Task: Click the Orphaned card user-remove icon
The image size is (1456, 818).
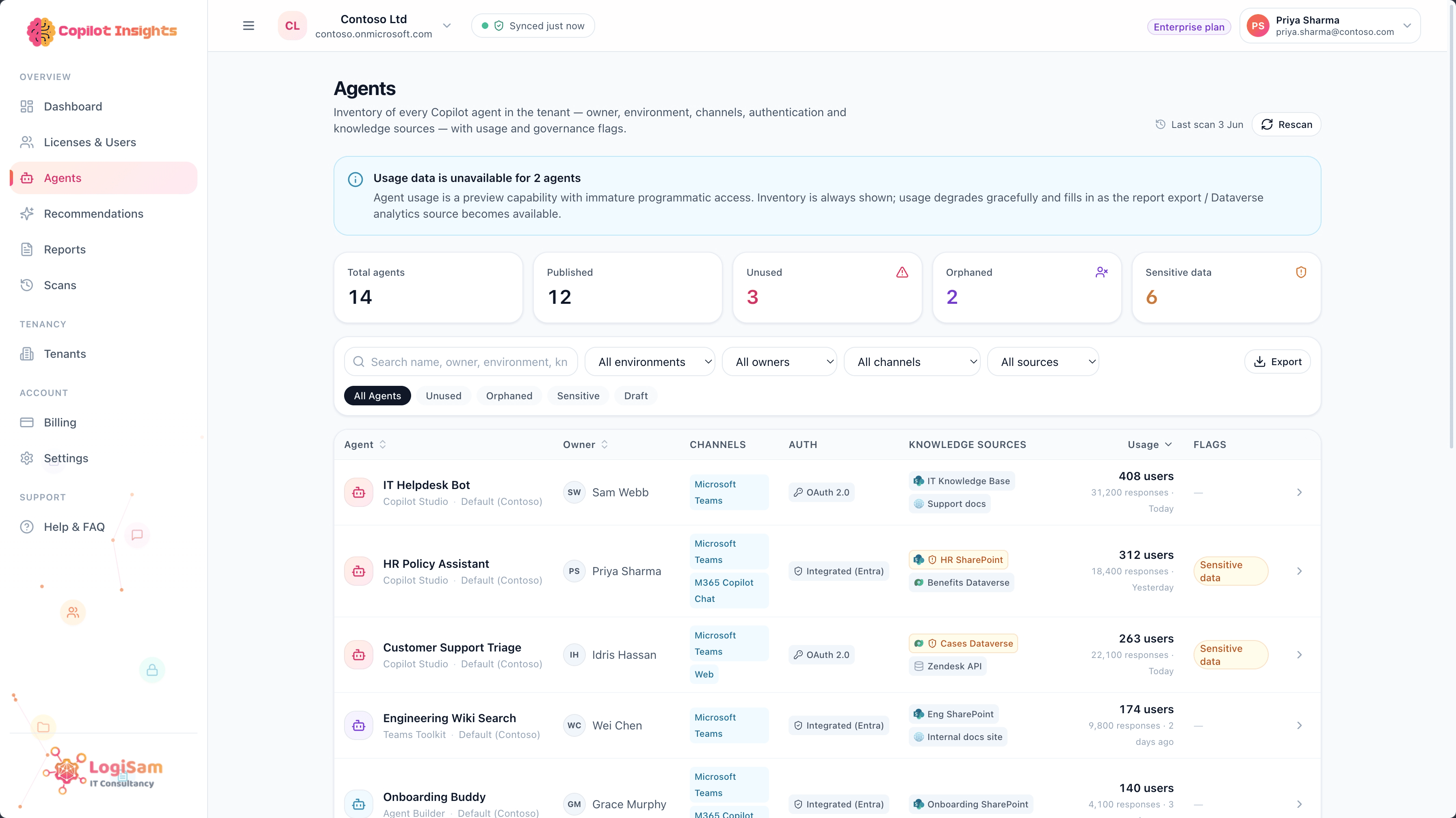Action: tap(1102, 272)
